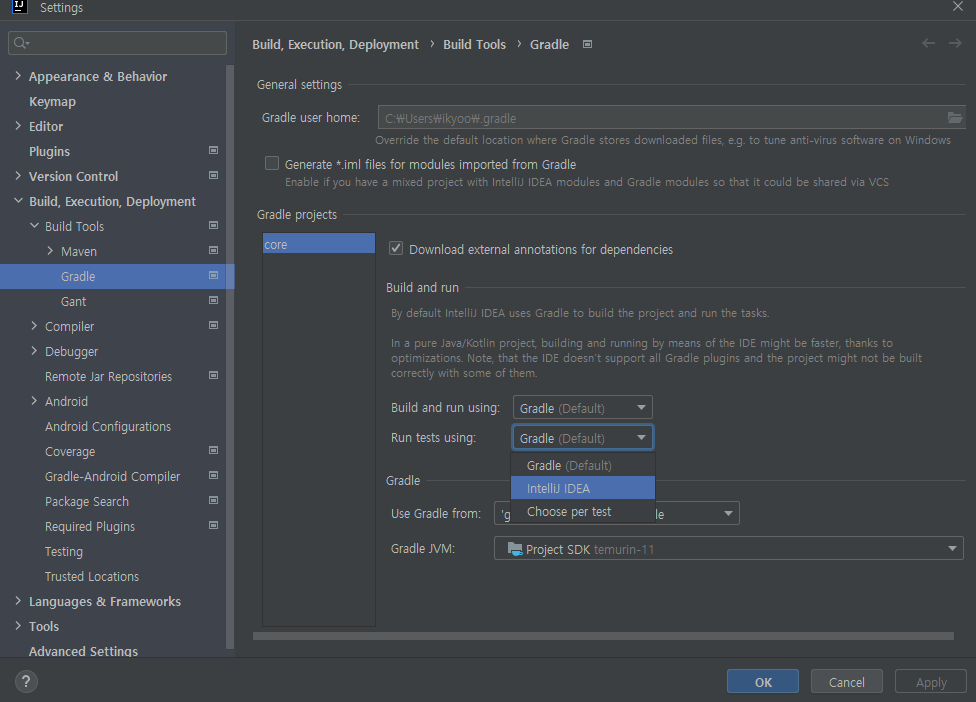Click the Cancel button
This screenshot has height=702, width=976.
[847, 681]
